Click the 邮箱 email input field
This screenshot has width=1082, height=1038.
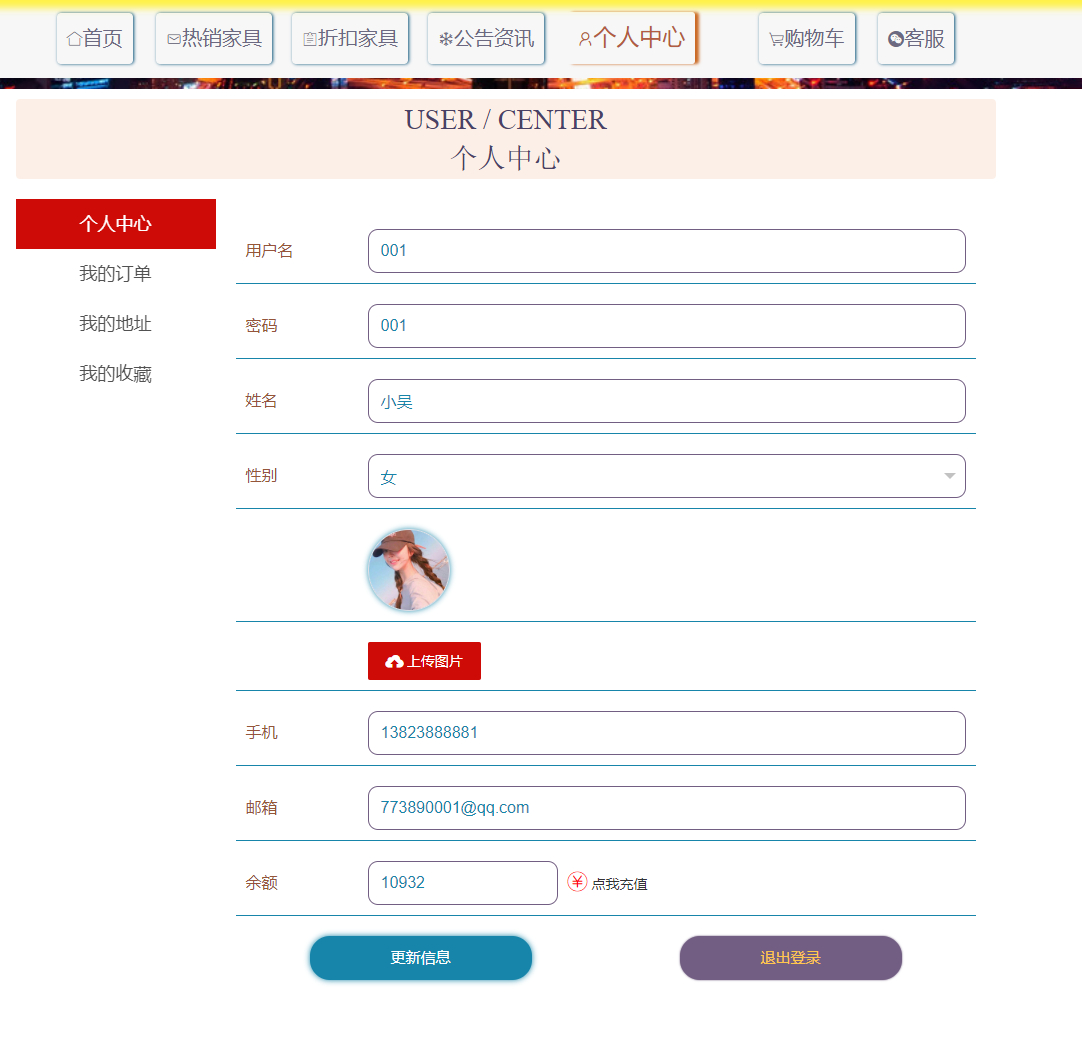(x=667, y=808)
